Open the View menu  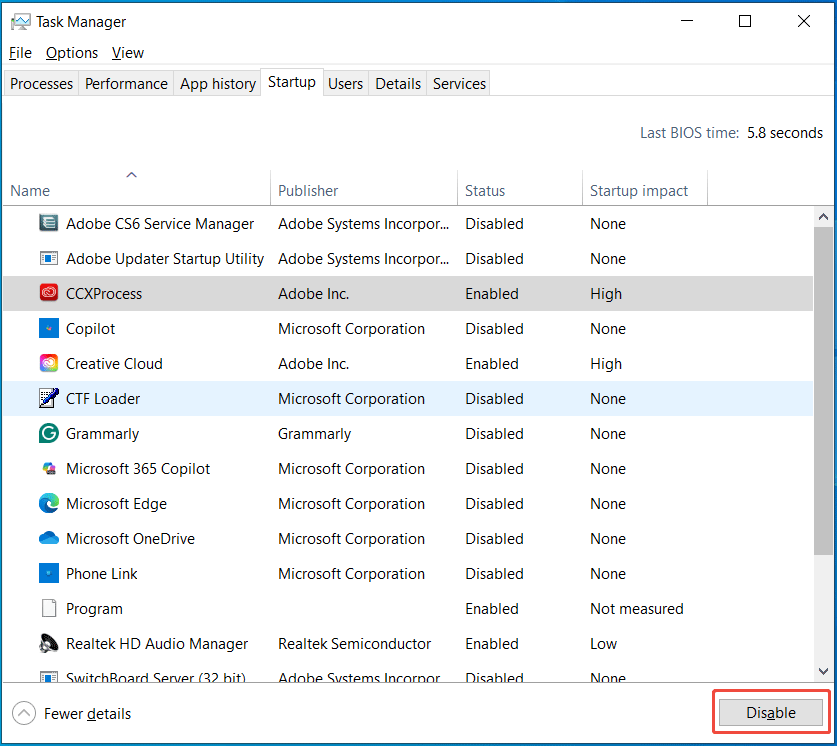pyautogui.click(x=128, y=53)
